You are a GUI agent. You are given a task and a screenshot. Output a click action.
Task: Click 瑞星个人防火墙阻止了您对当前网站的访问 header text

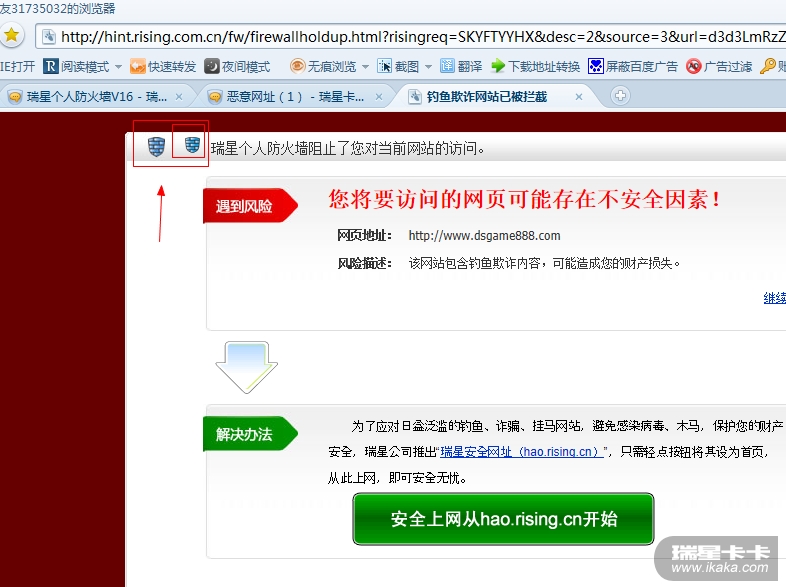coord(348,148)
